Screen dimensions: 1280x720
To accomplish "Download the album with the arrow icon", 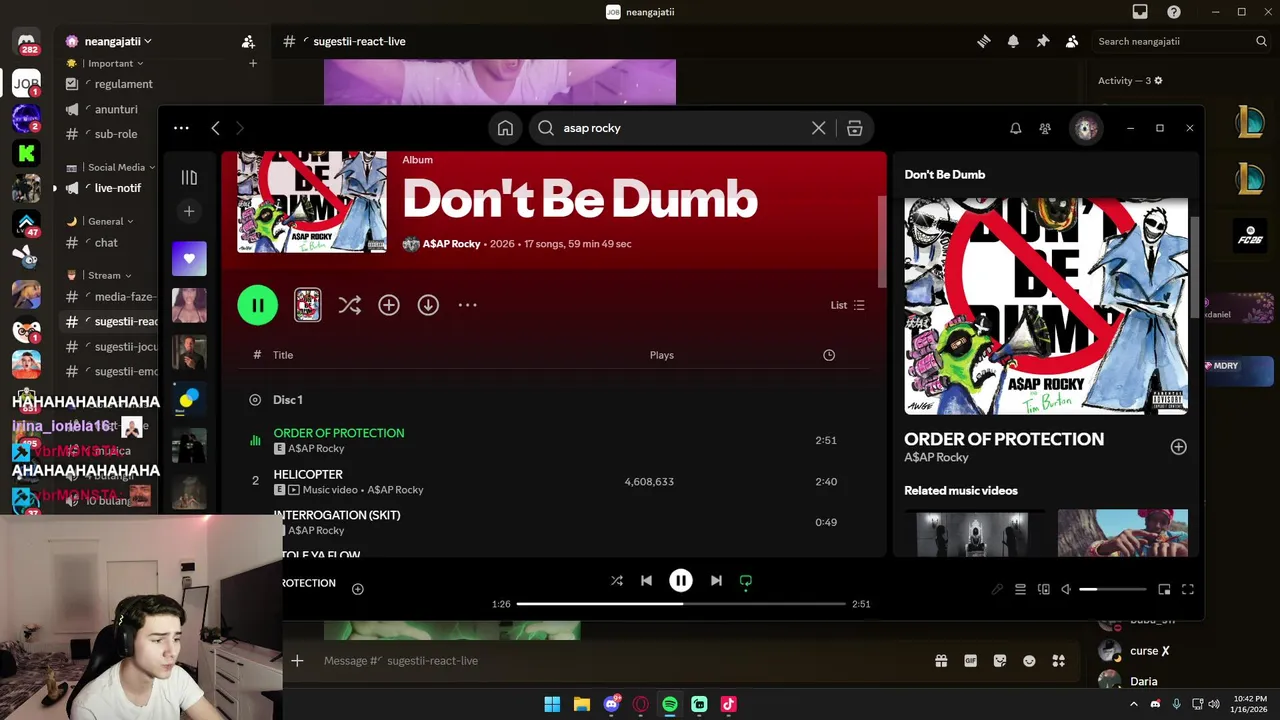I will click(428, 305).
